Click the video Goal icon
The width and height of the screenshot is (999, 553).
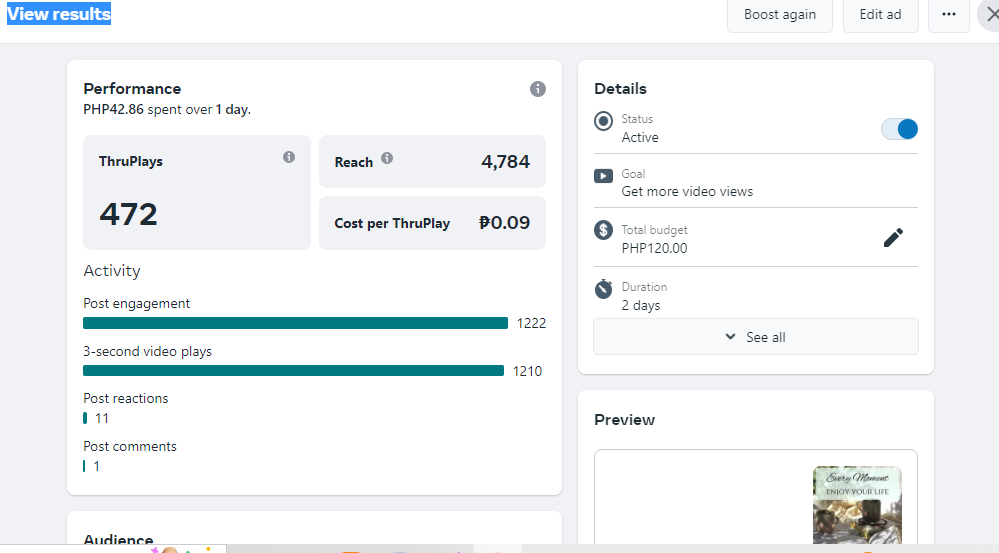pos(603,176)
